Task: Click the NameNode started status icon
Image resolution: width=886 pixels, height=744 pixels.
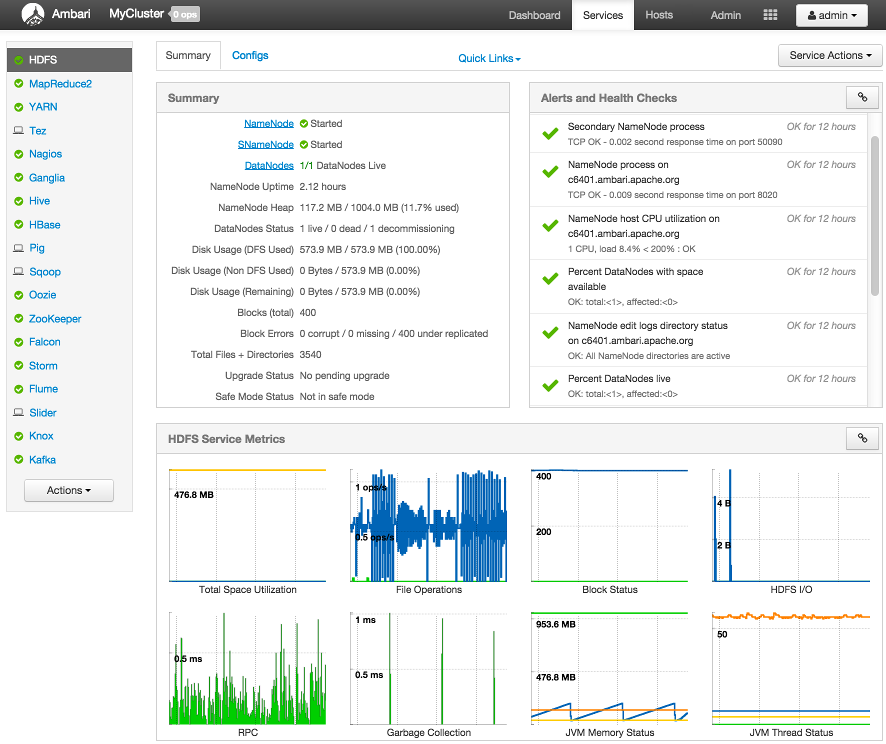Action: (x=304, y=123)
